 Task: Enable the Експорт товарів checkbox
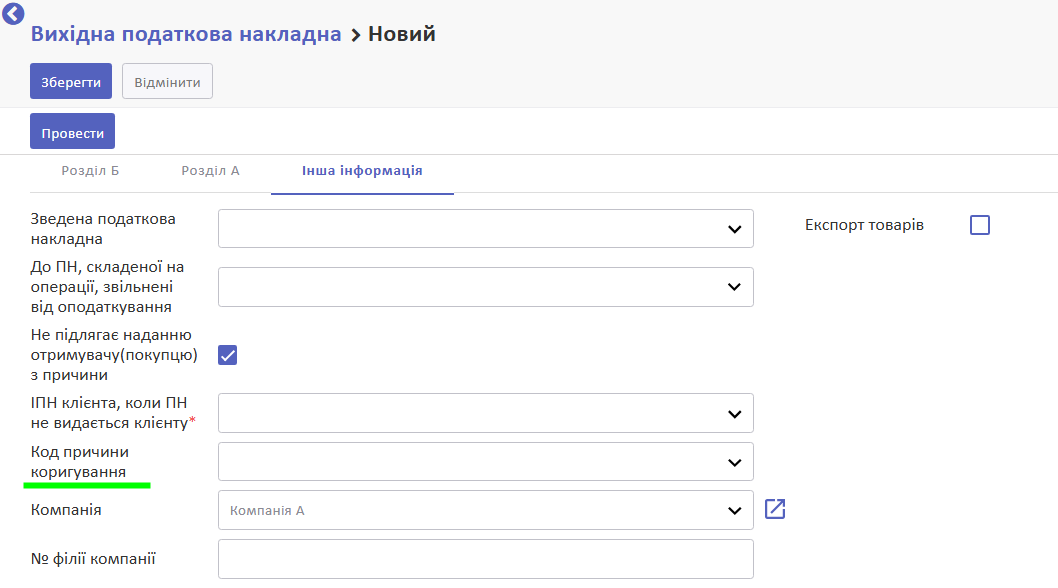pos(980,225)
